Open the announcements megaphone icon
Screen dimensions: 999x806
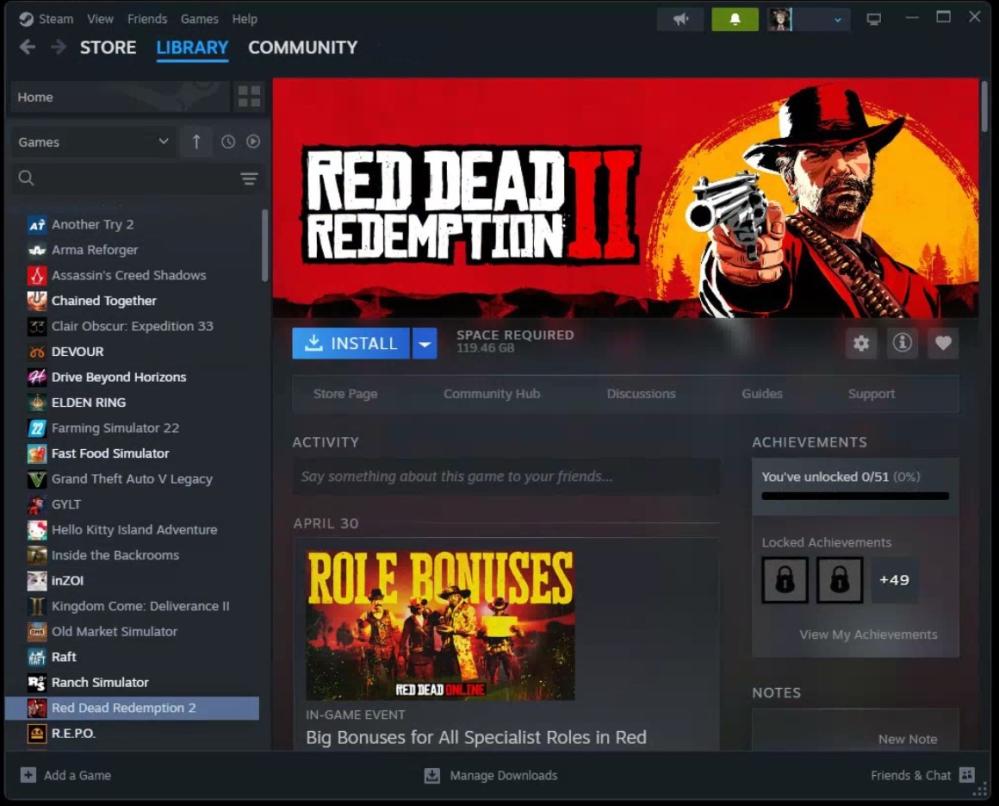(680, 20)
